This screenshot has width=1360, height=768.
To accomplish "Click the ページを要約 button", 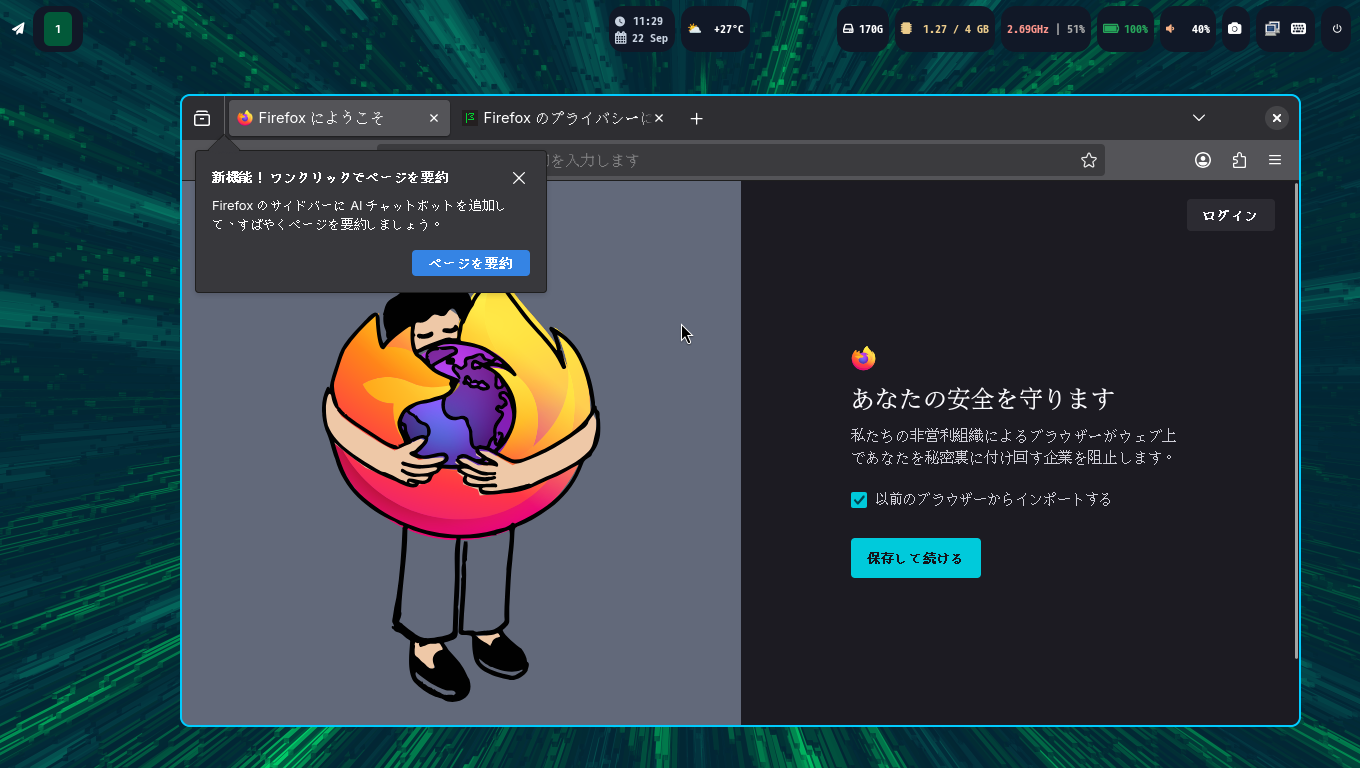I will pyautogui.click(x=471, y=263).
